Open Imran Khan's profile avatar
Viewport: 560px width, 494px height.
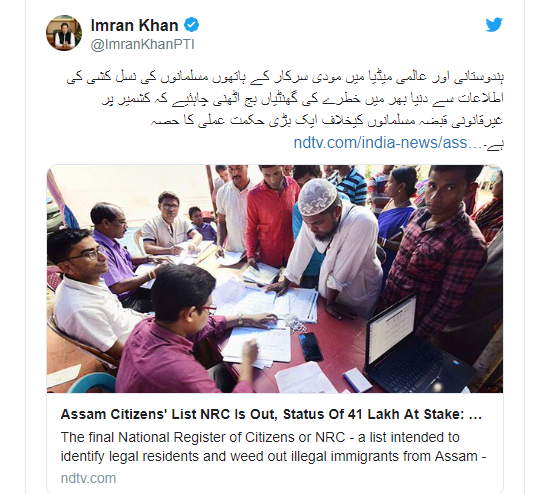tap(64, 33)
